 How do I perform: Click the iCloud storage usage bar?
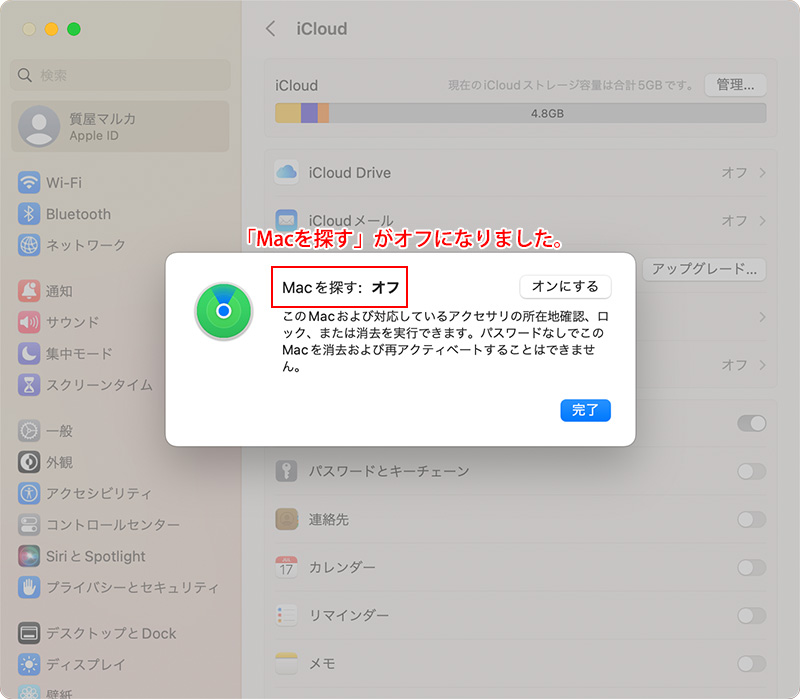coord(520,113)
